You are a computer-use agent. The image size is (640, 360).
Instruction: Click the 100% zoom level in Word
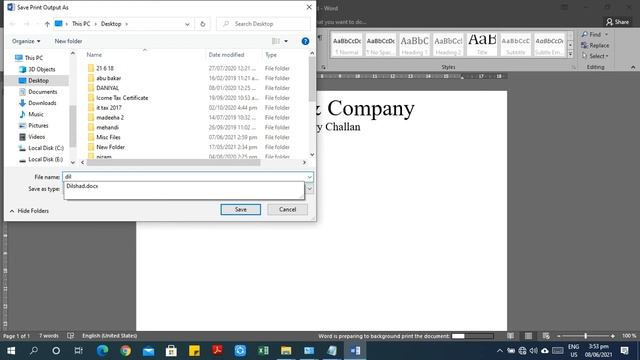click(x=629, y=336)
